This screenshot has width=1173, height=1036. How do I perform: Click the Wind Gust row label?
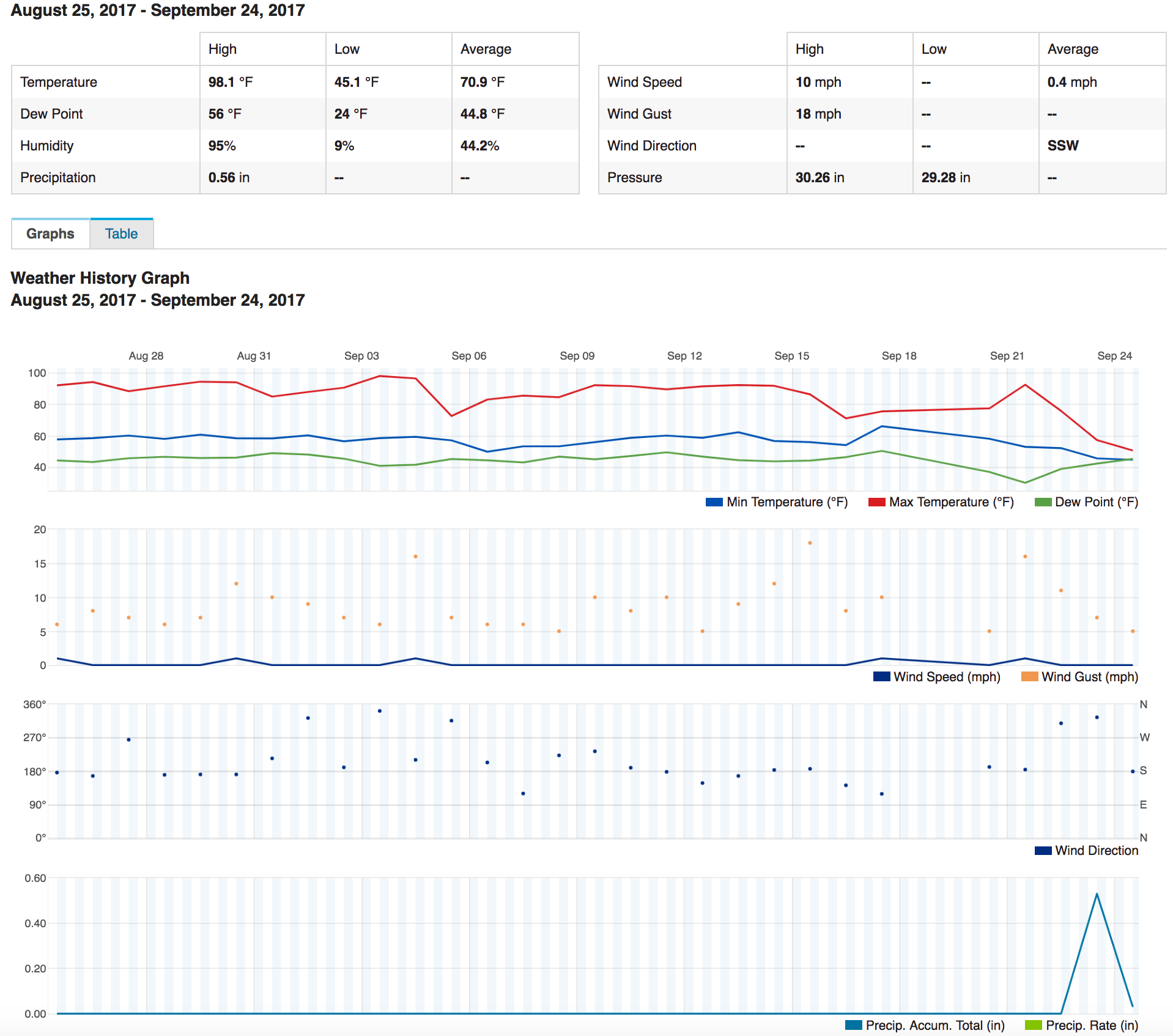tap(640, 114)
